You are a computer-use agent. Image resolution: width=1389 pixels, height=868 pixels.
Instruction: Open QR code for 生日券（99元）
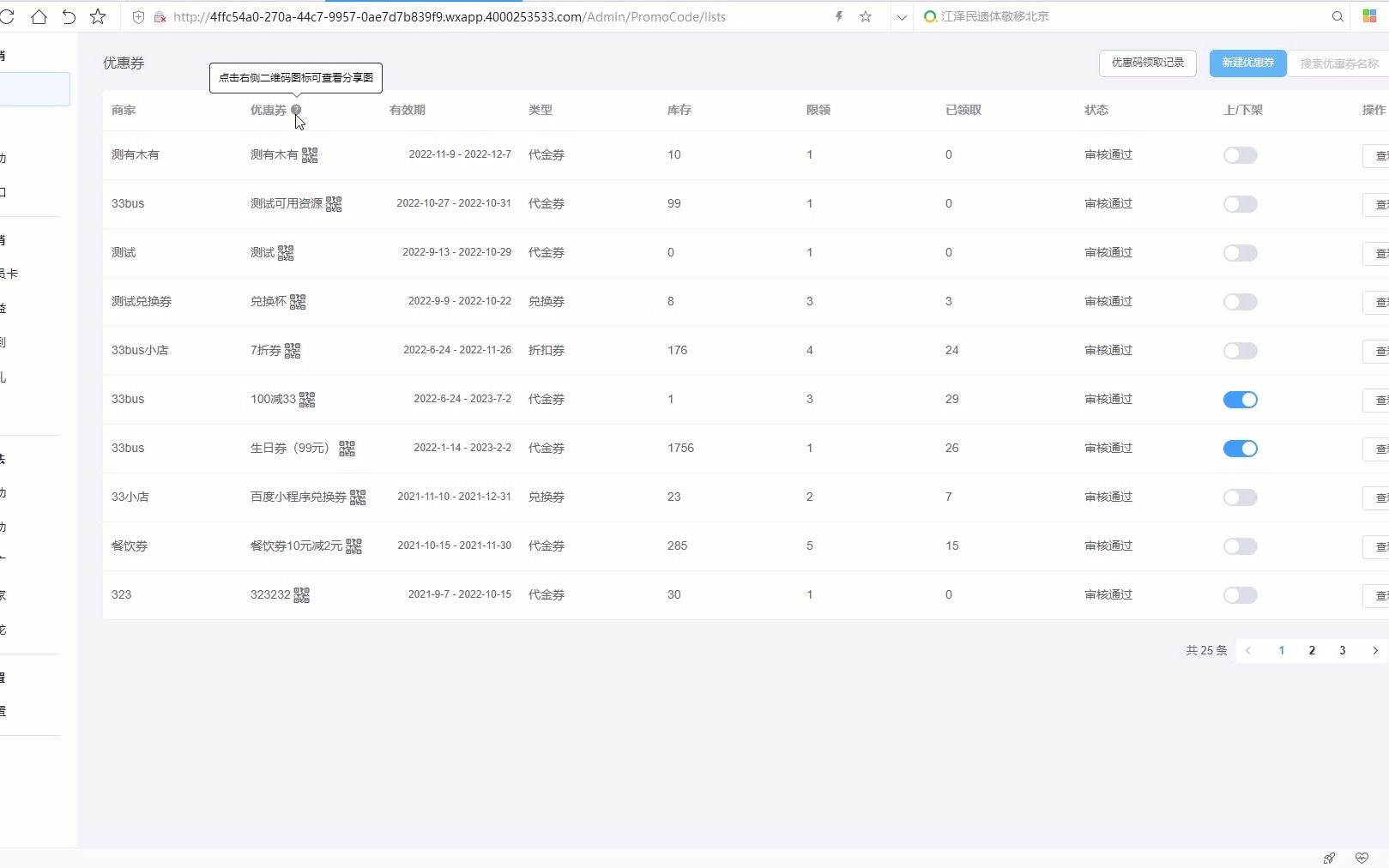coord(347,449)
